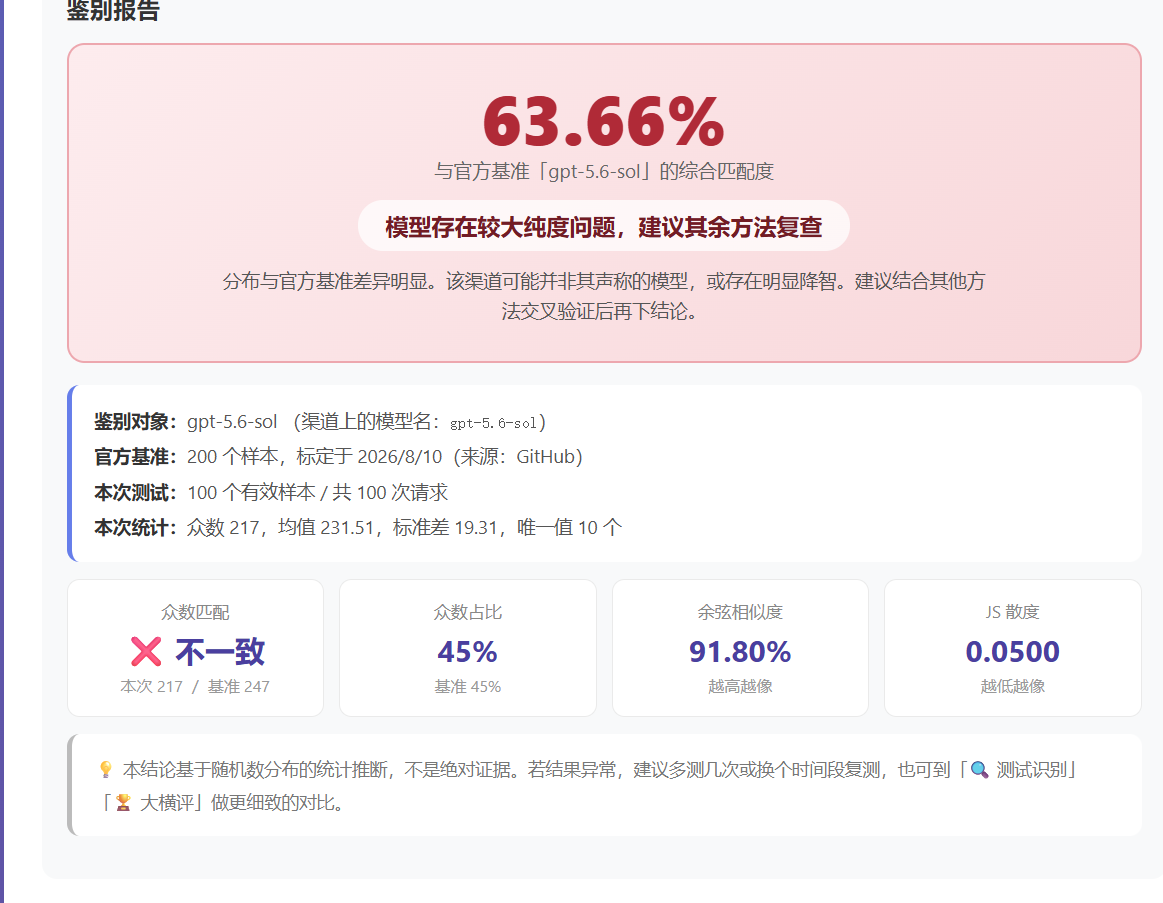
Task: Click the 不一致 result text
Action: tap(220, 651)
